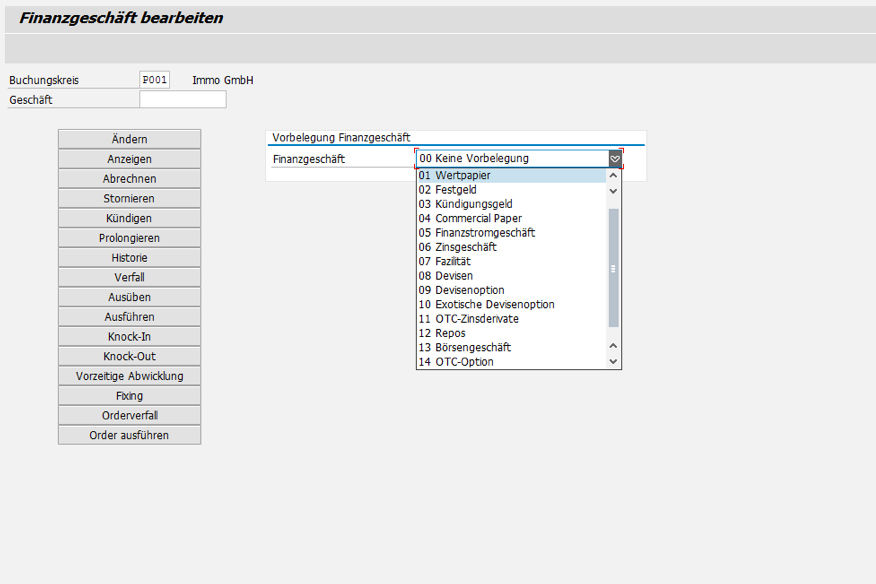Screen dimensions: 876x584
Task: Click the Prolongieren button
Action: pyautogui.click(x=129, y=238)
